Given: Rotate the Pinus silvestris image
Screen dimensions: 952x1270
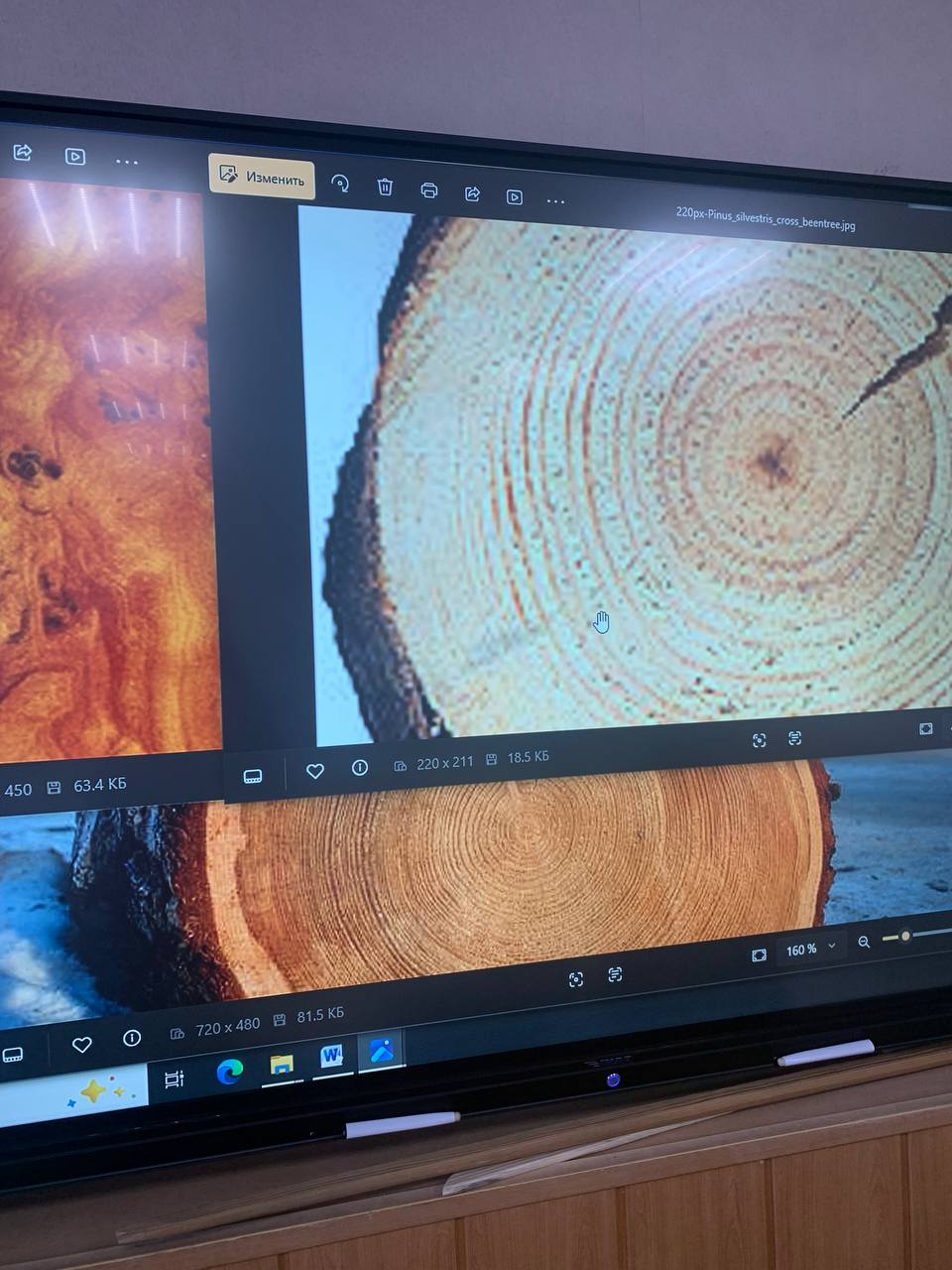Looking at the screenshot, I should click(x=340, y=184).
